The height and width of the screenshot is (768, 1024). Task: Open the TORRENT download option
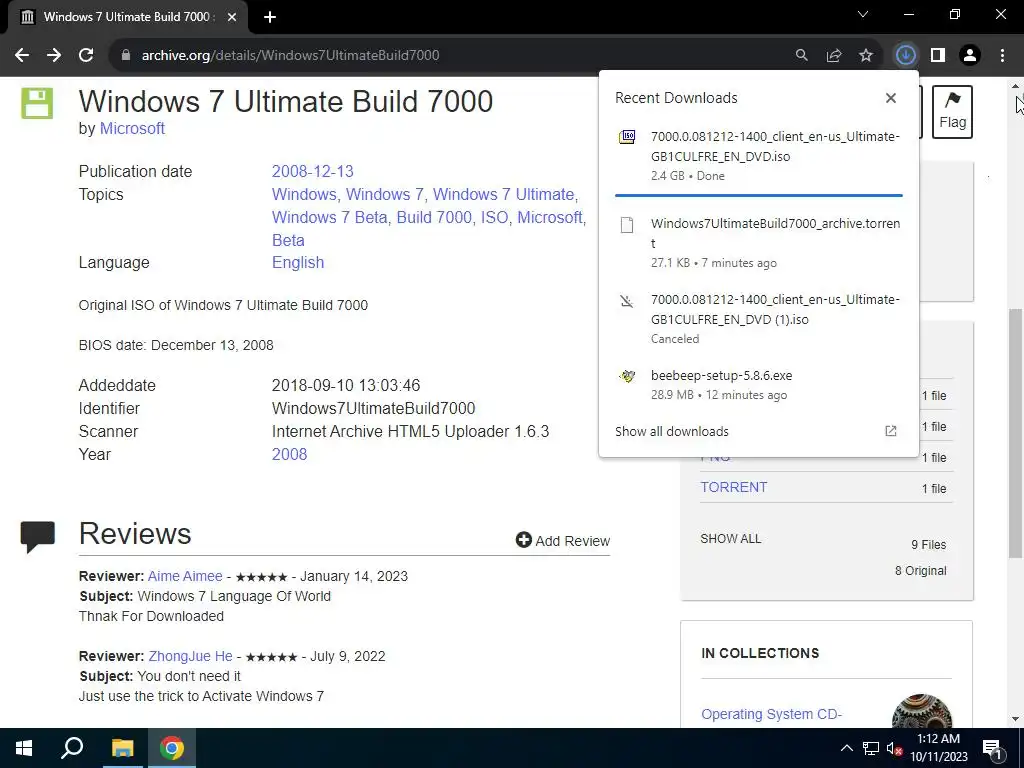click(x=734, y=487)
